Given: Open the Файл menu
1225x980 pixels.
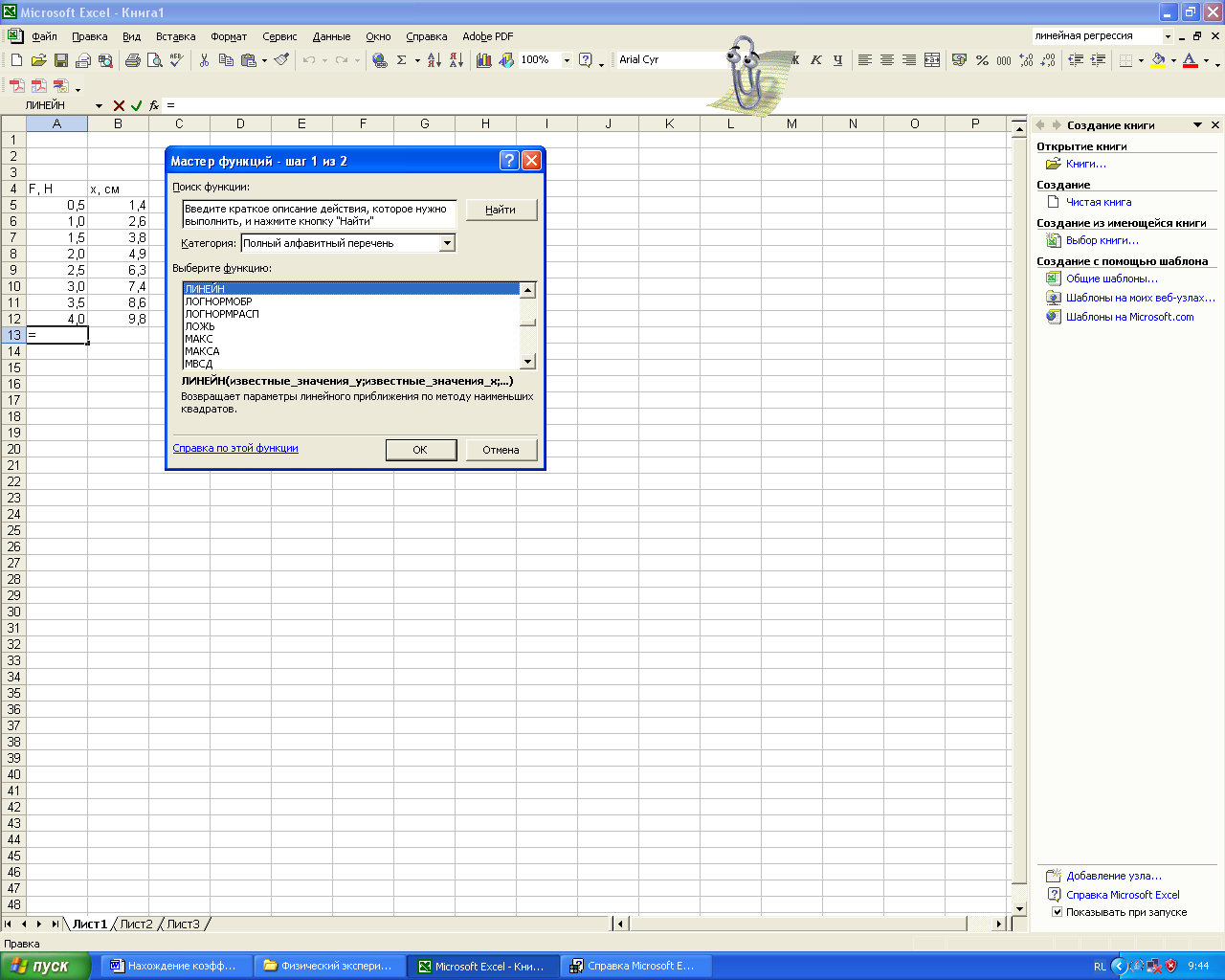Looking at the screenshot, I should pyautogui.click(x=45, y=36).
